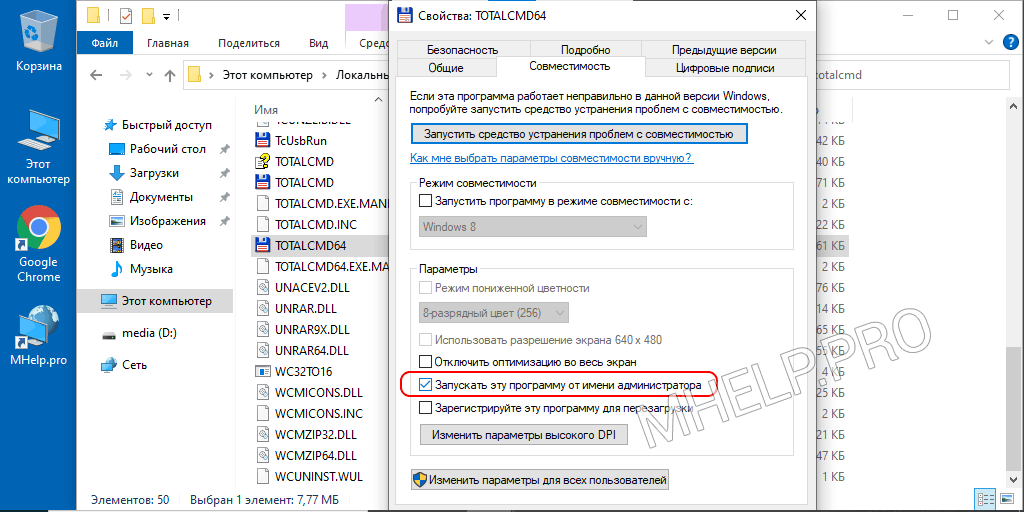Viewport: 1024px width, 512px height.
Task: Open Видео in the navigation pane
Action: pos(146,245)
